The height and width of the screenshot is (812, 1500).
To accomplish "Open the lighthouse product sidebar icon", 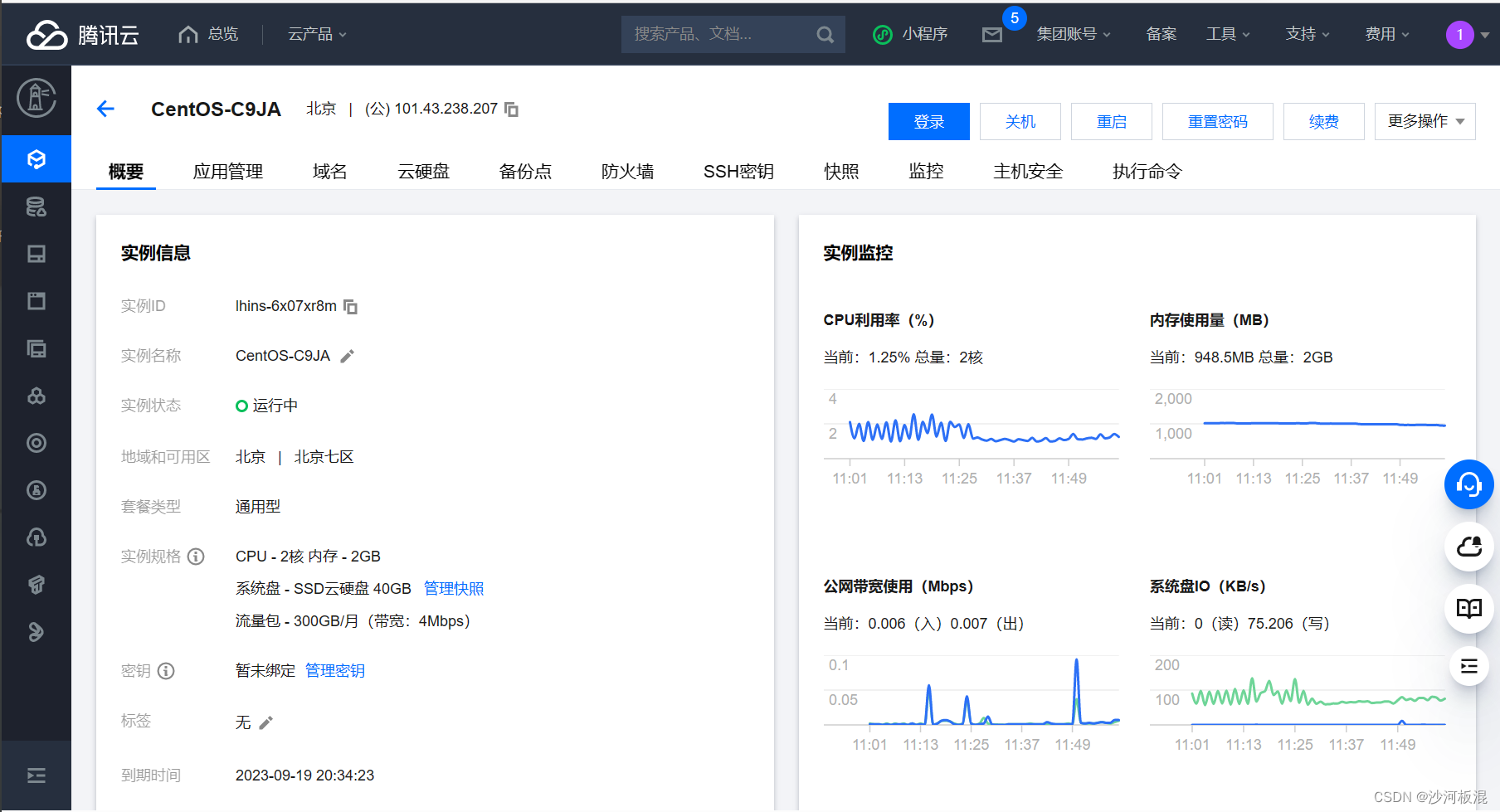I will tap(37, 98).
